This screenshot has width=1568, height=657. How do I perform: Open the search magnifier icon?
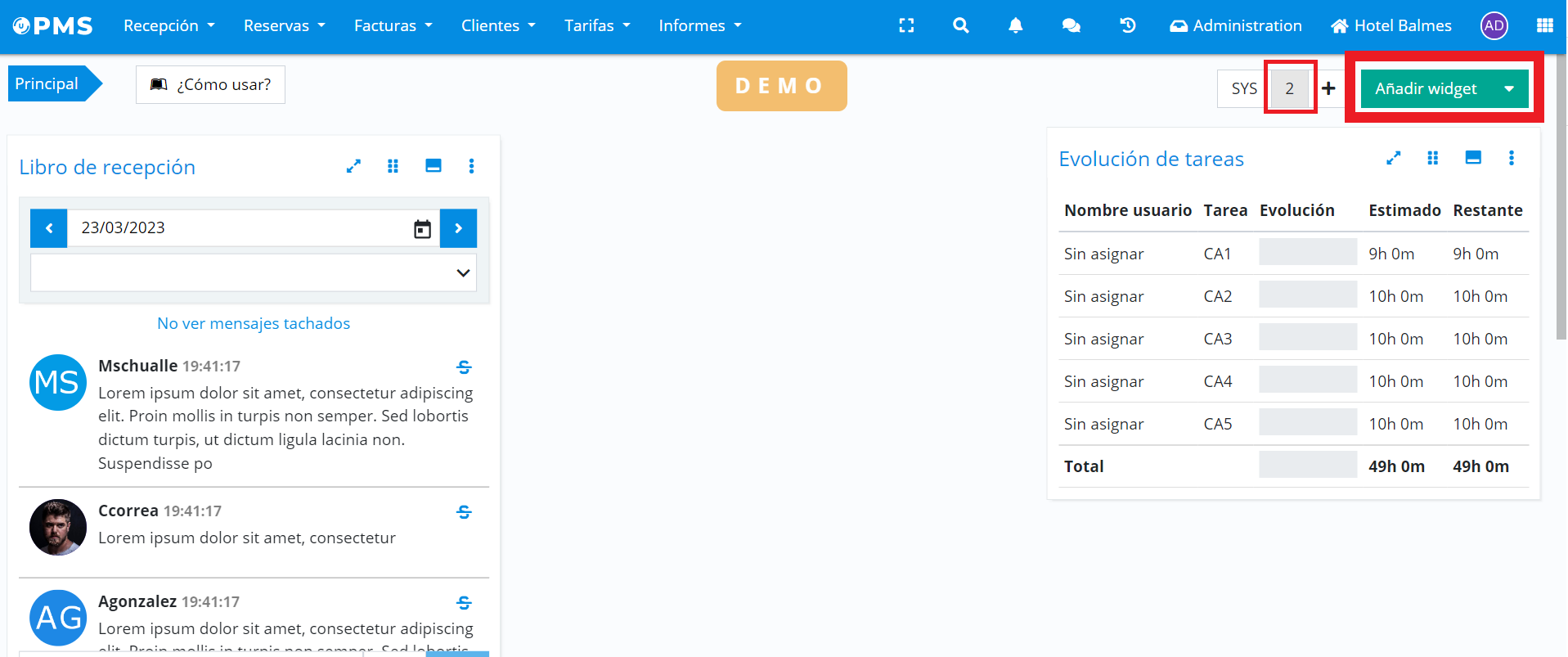coord(961,25)
